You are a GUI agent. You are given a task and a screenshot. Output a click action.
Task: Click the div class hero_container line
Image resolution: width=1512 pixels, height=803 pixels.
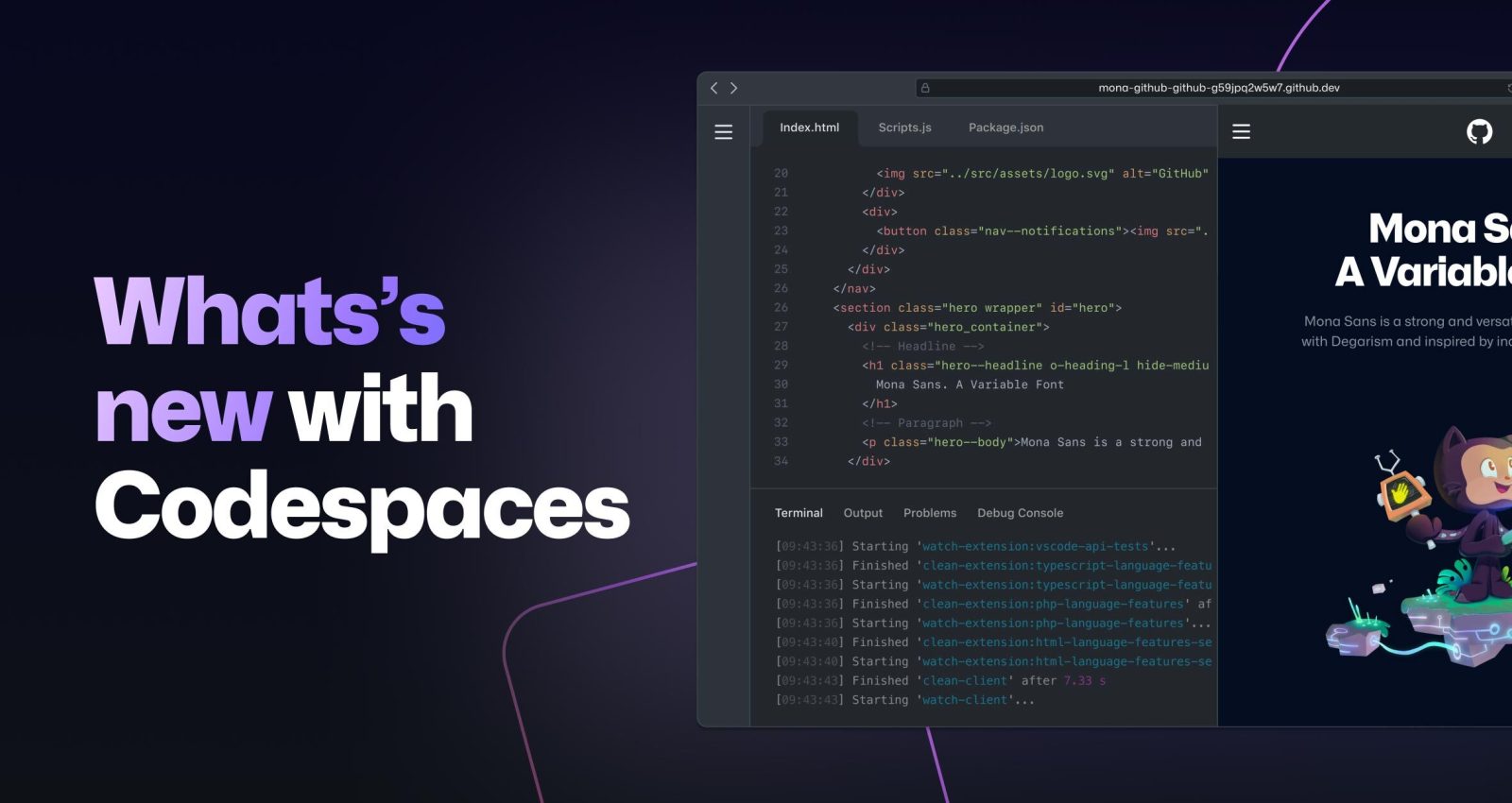pos(949,327)
